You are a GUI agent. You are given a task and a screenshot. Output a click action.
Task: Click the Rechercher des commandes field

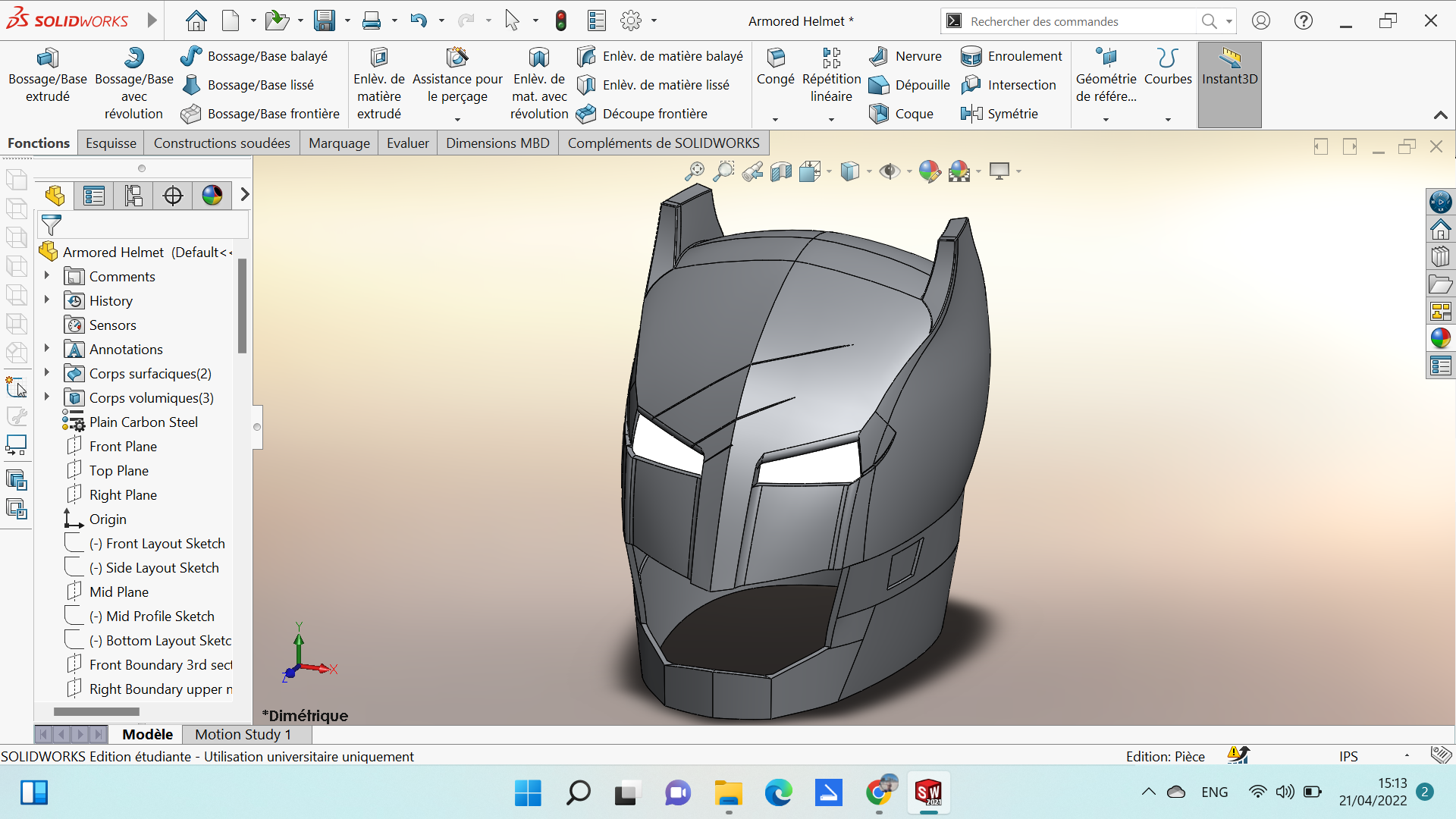1081,21
